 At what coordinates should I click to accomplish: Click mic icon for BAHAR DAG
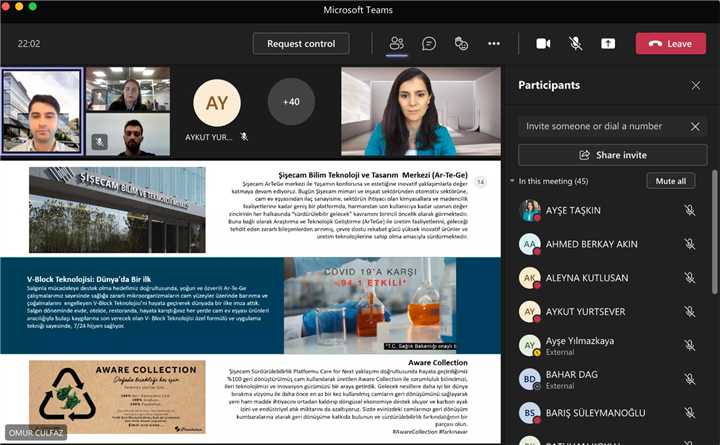coord(689,379)
